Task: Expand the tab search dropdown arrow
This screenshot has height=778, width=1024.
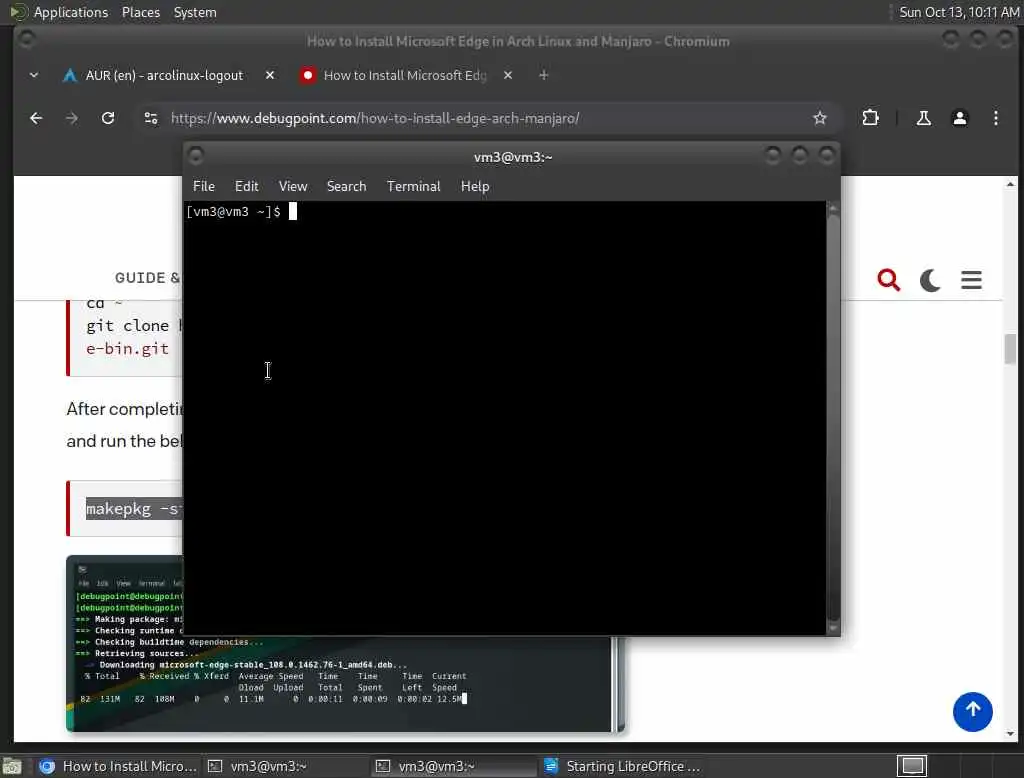Action: tap(34, 75)
